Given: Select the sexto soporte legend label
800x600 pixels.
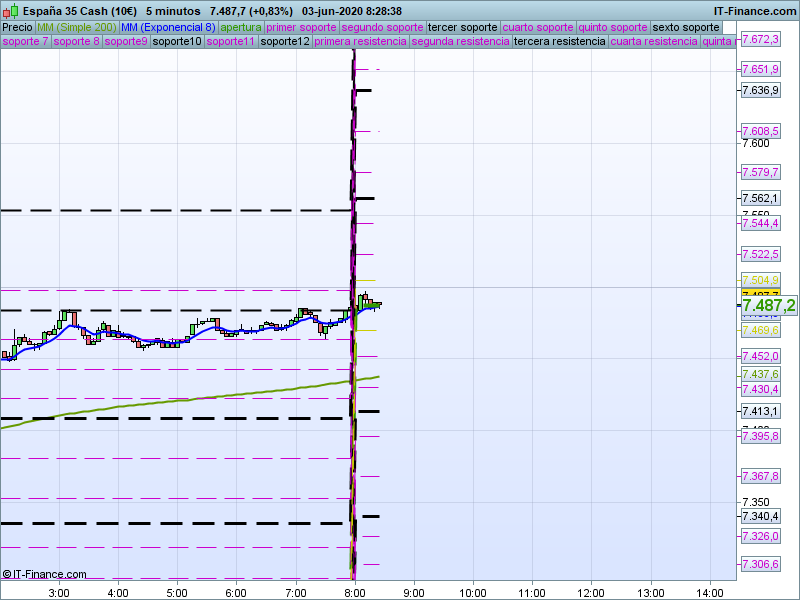Looking at the screenshot, I should click(x=685, y=27).
